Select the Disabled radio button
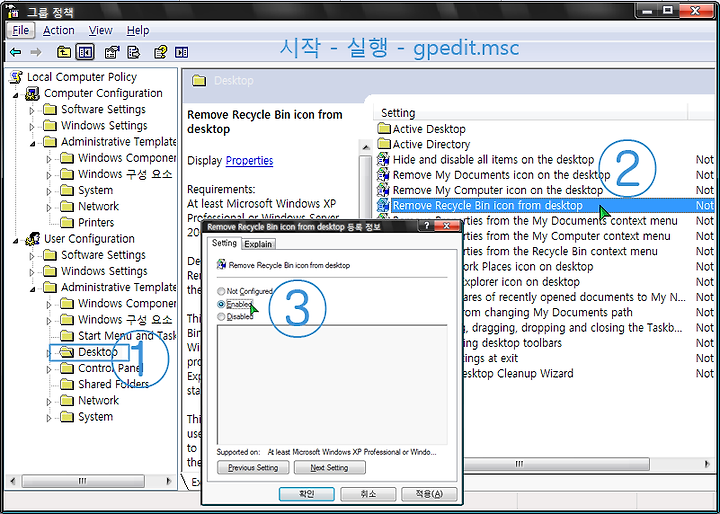Viewport: 720px width, 514px height. (x=221, y=316)
